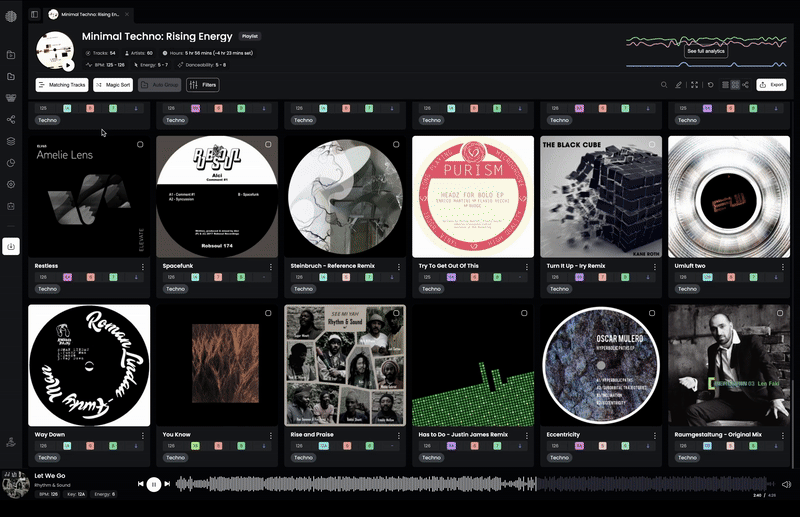The width and height of the screenshot is (800, 517).
Task: Click the fullscreen expand icon in the toolbar
Action: coord(694,85)
